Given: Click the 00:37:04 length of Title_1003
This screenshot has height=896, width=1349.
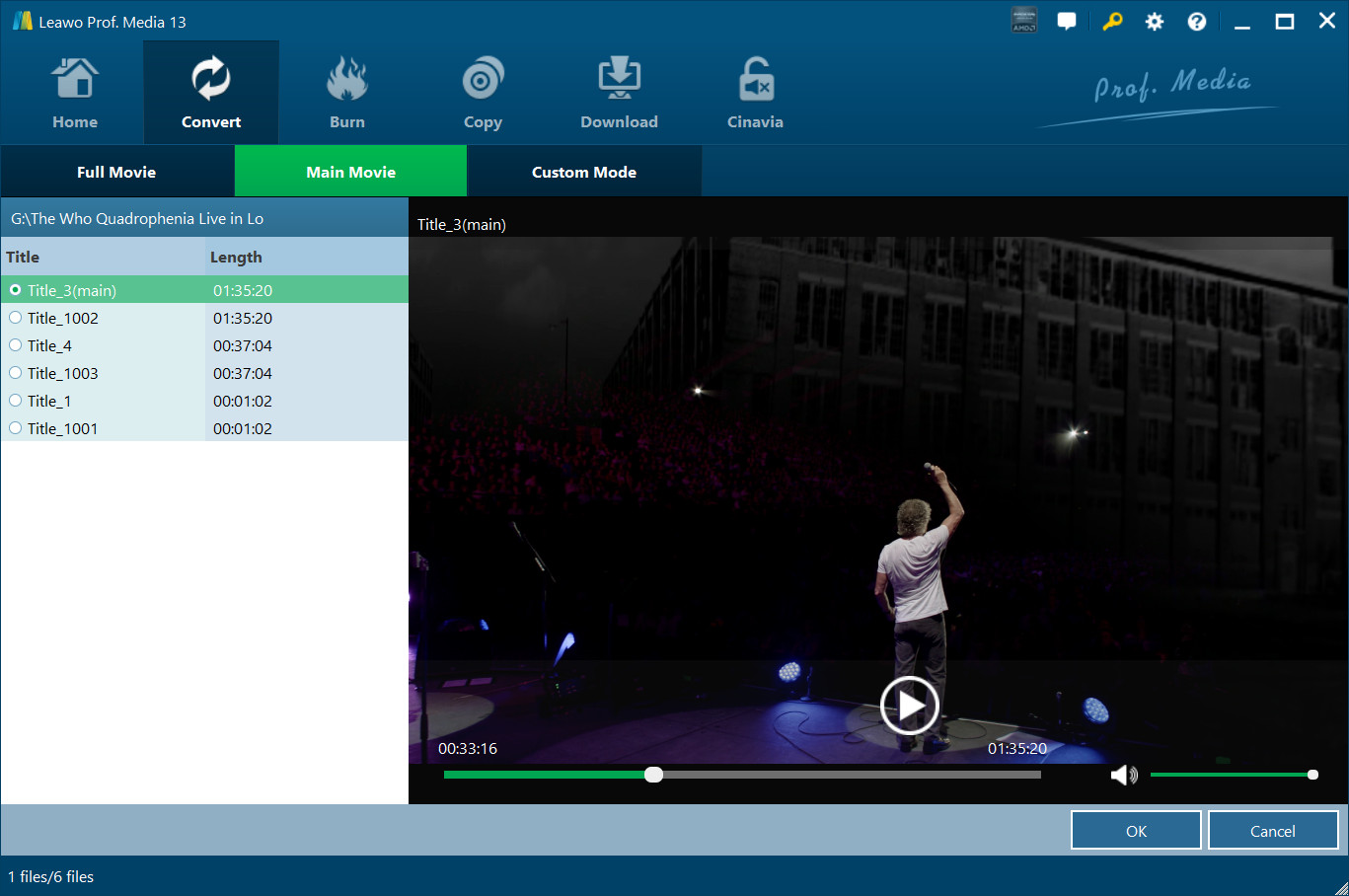Looking at the screenshot, I should (x=243, y=373).
